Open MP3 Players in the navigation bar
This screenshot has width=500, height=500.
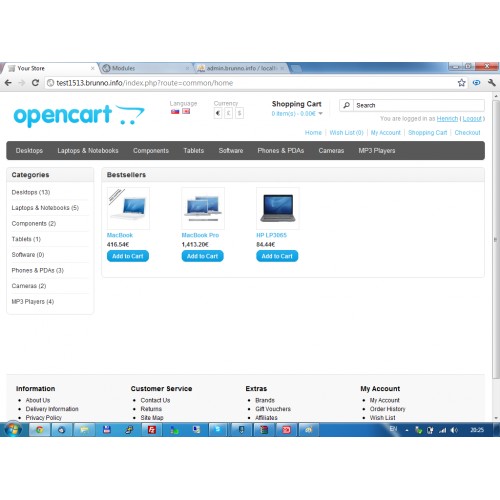[377, 151]
